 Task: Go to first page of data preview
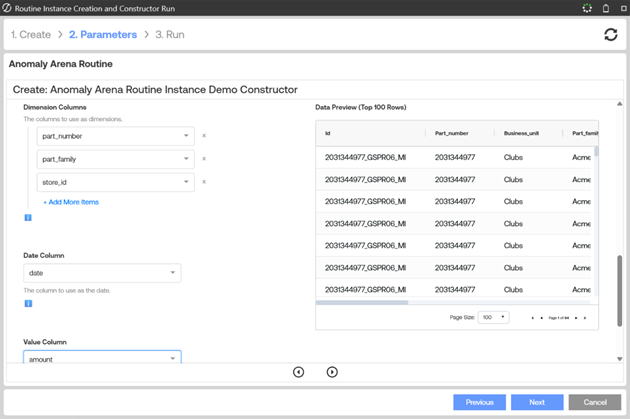click(x=533, y=318)
